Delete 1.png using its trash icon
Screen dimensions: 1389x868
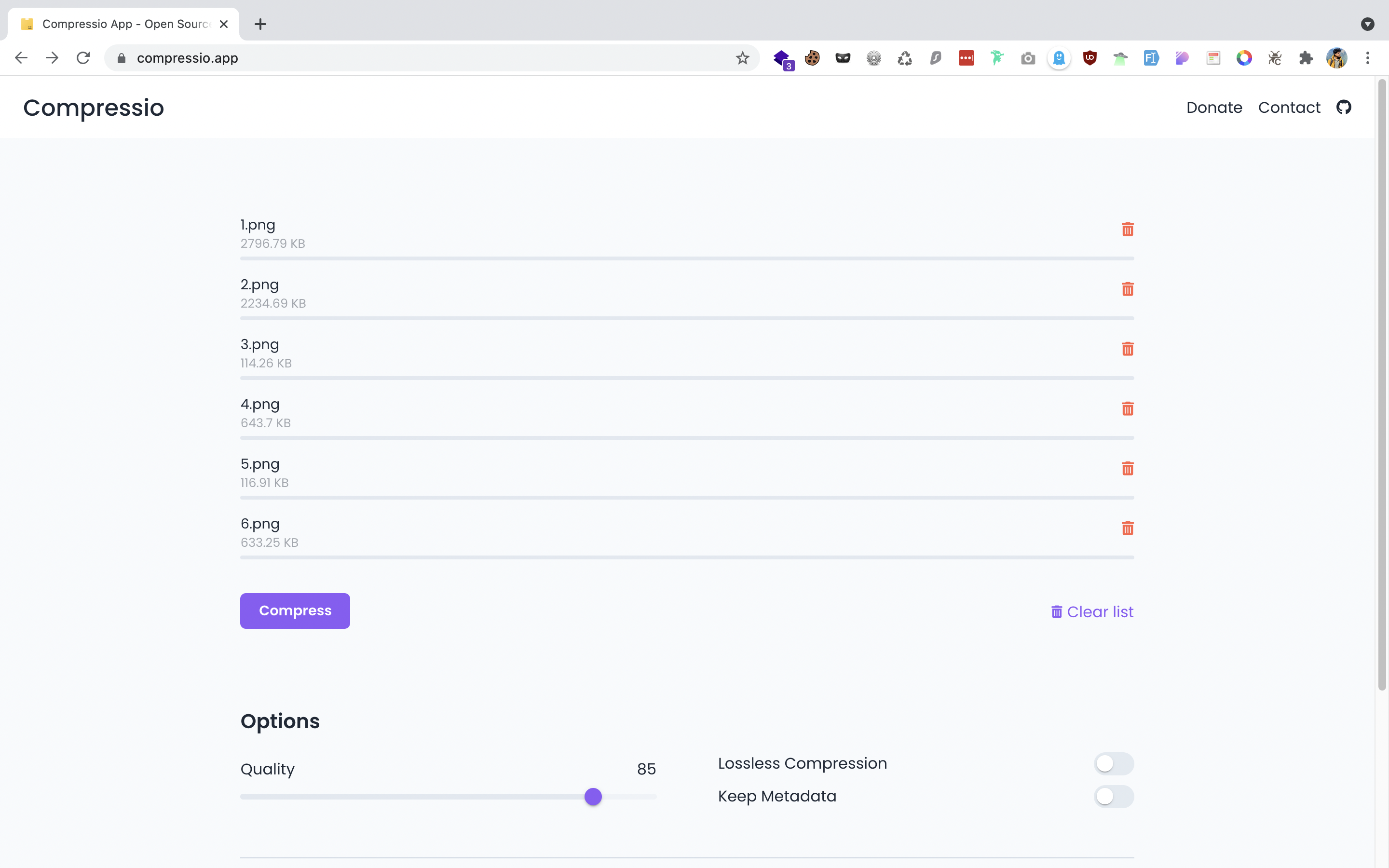point(1127,230)
